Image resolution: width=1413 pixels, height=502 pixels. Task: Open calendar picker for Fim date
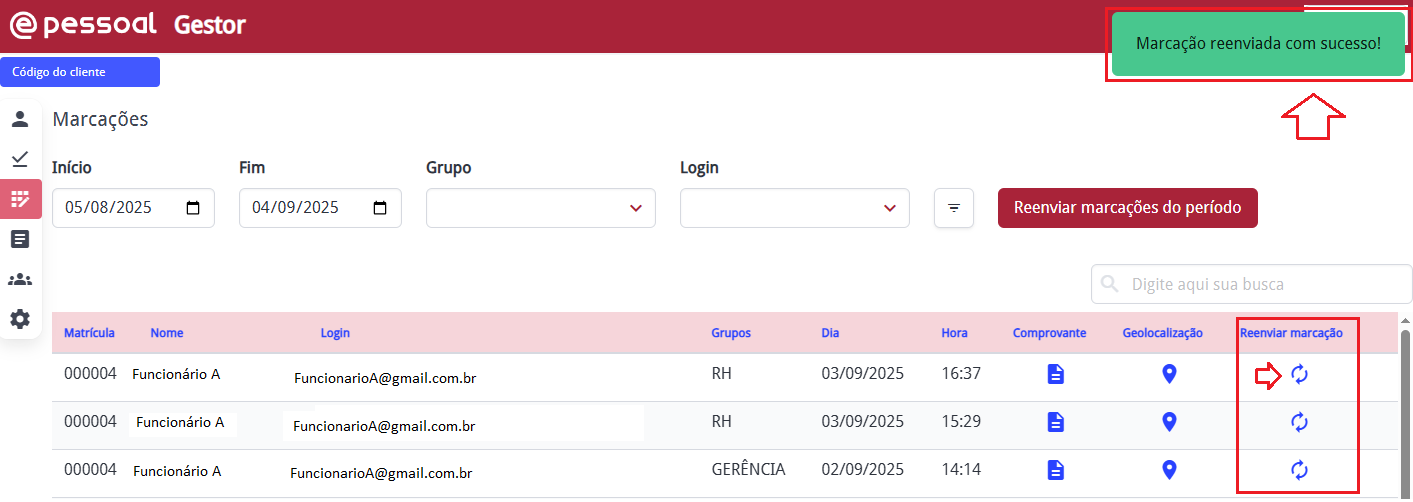[380, 208]
